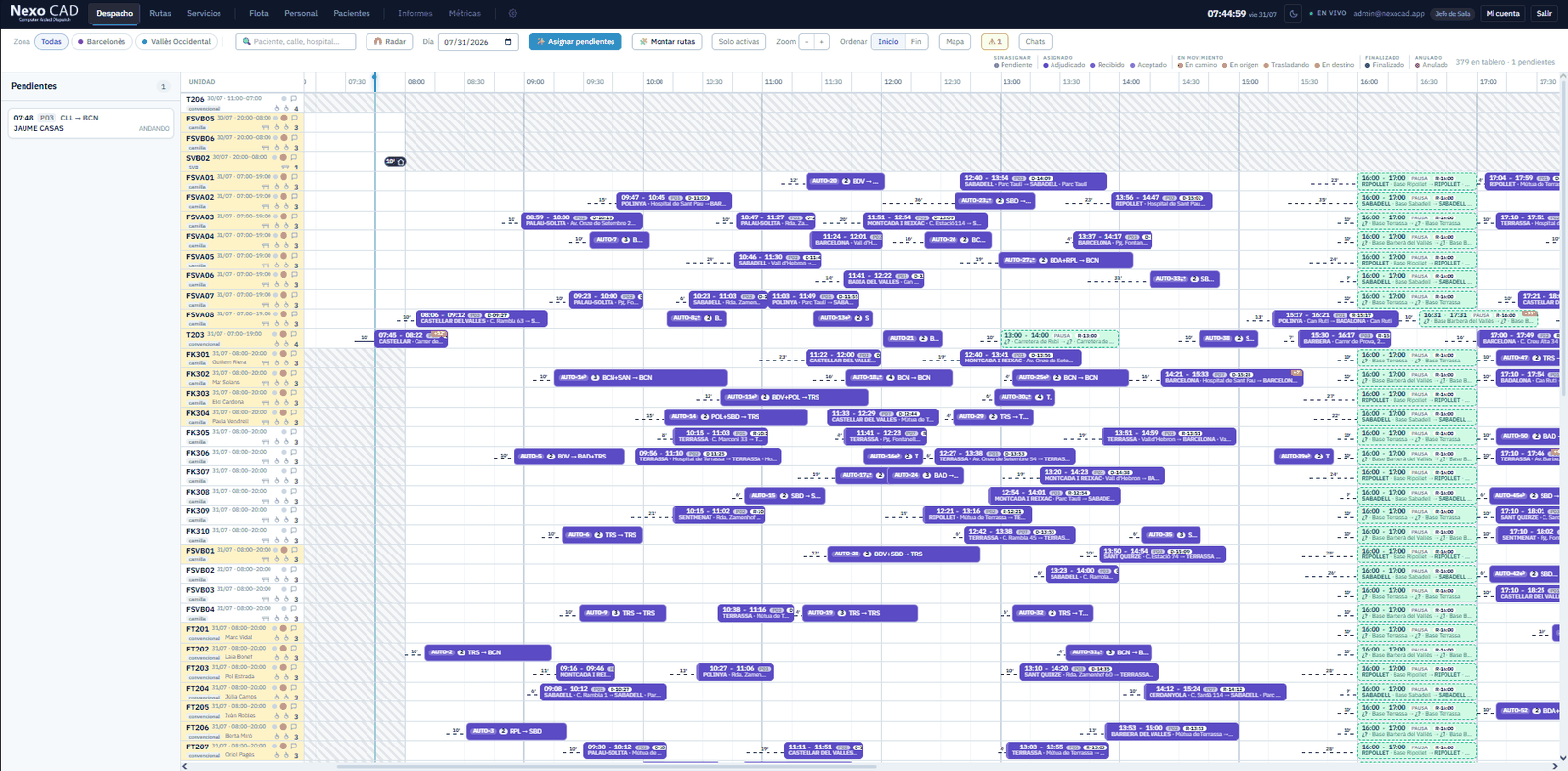Open the chat icon for unit FSVA03
The height and width of the screenshot is (771, 1568).
pos(293,217)
